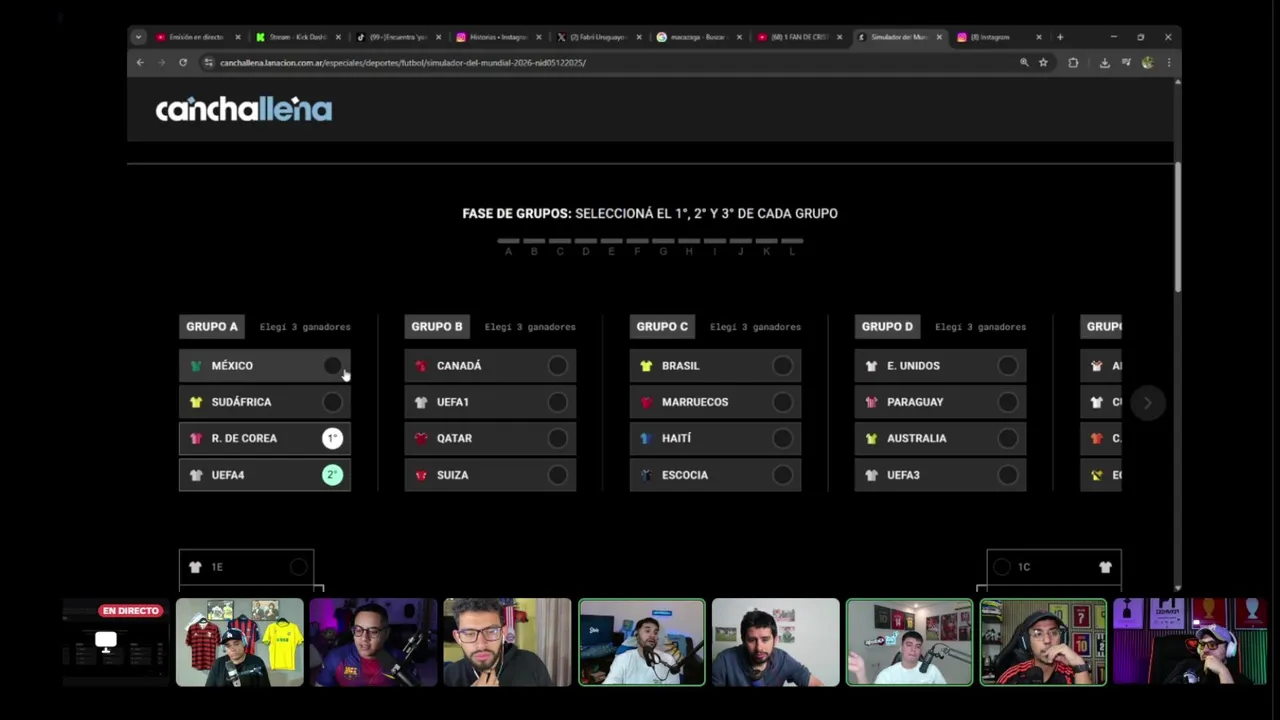
Task: Select Haití circle in Grupo C
Action: (782, 438)
